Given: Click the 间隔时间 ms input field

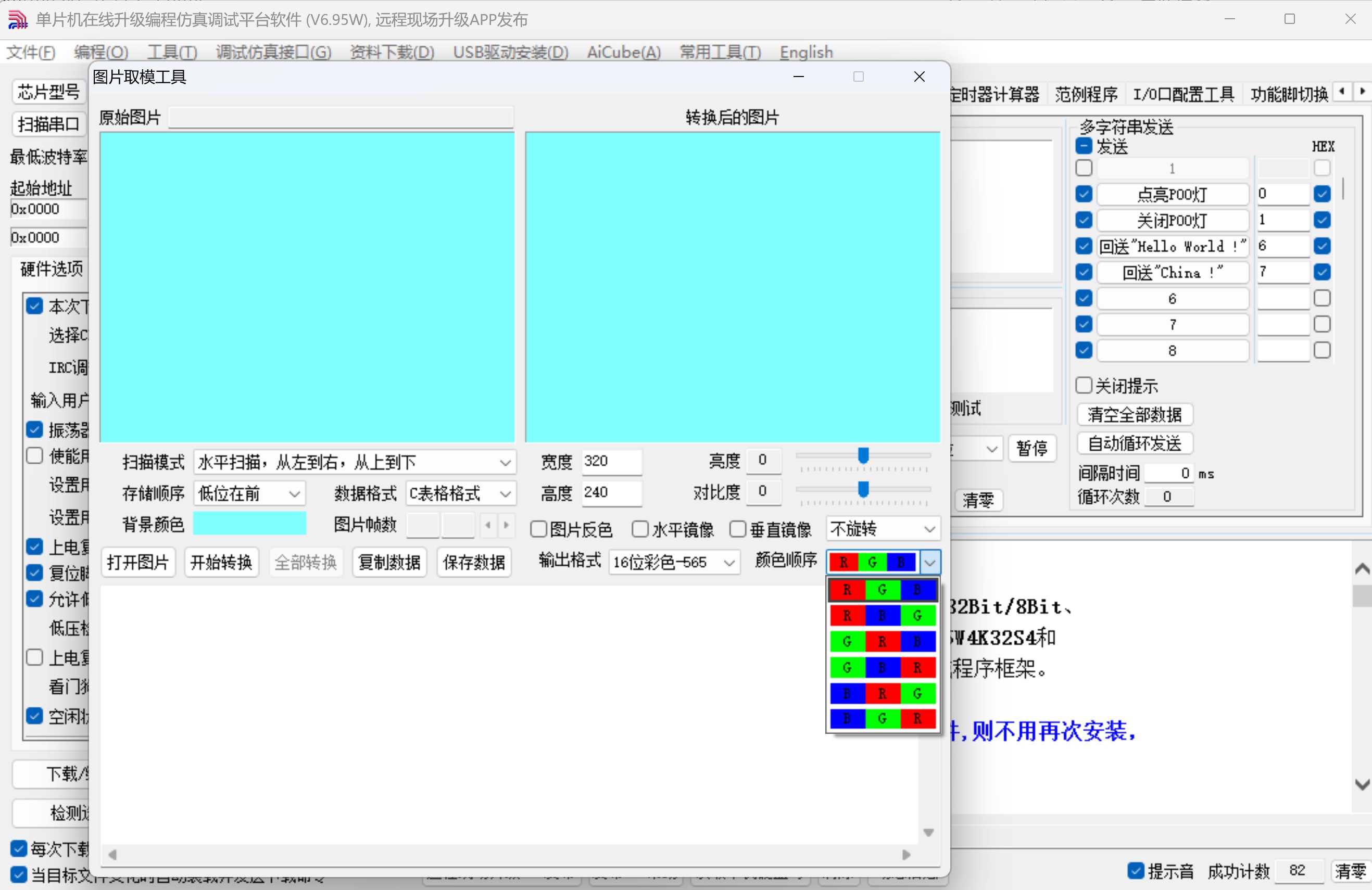Looking at the screenshot, I should [x=1168, y=473].
